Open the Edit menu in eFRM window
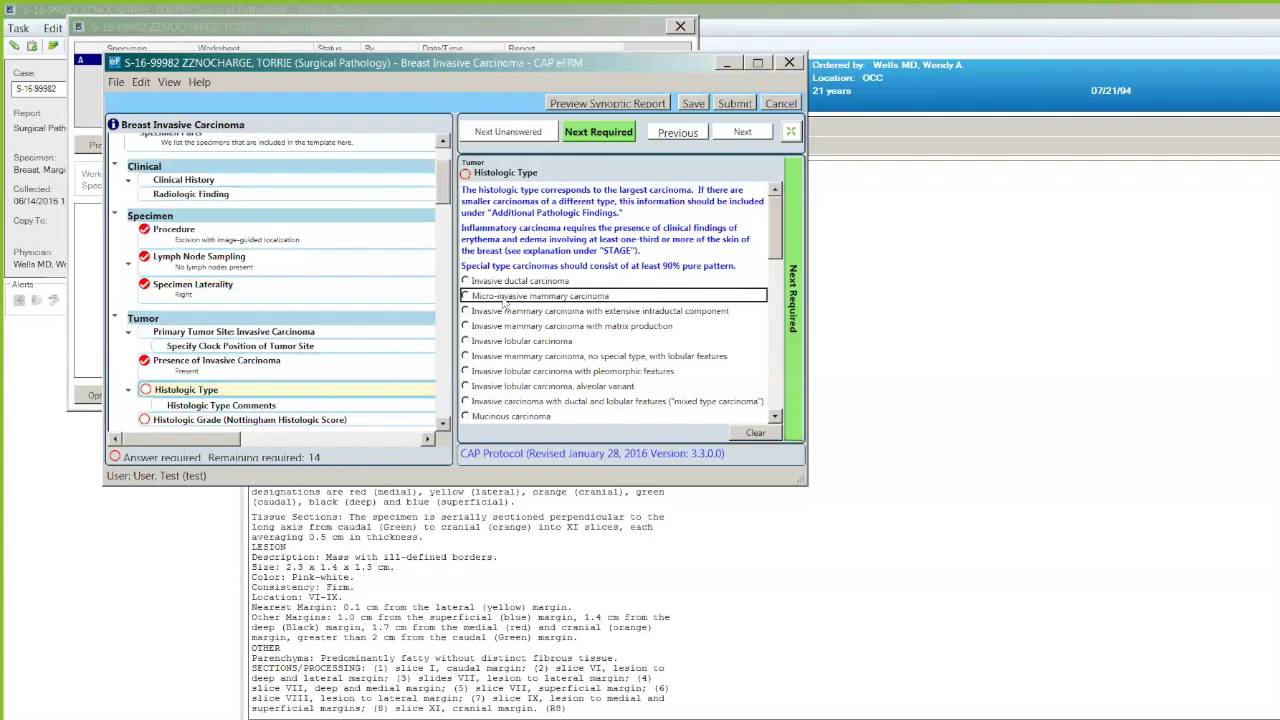 (x=141, y=82)
